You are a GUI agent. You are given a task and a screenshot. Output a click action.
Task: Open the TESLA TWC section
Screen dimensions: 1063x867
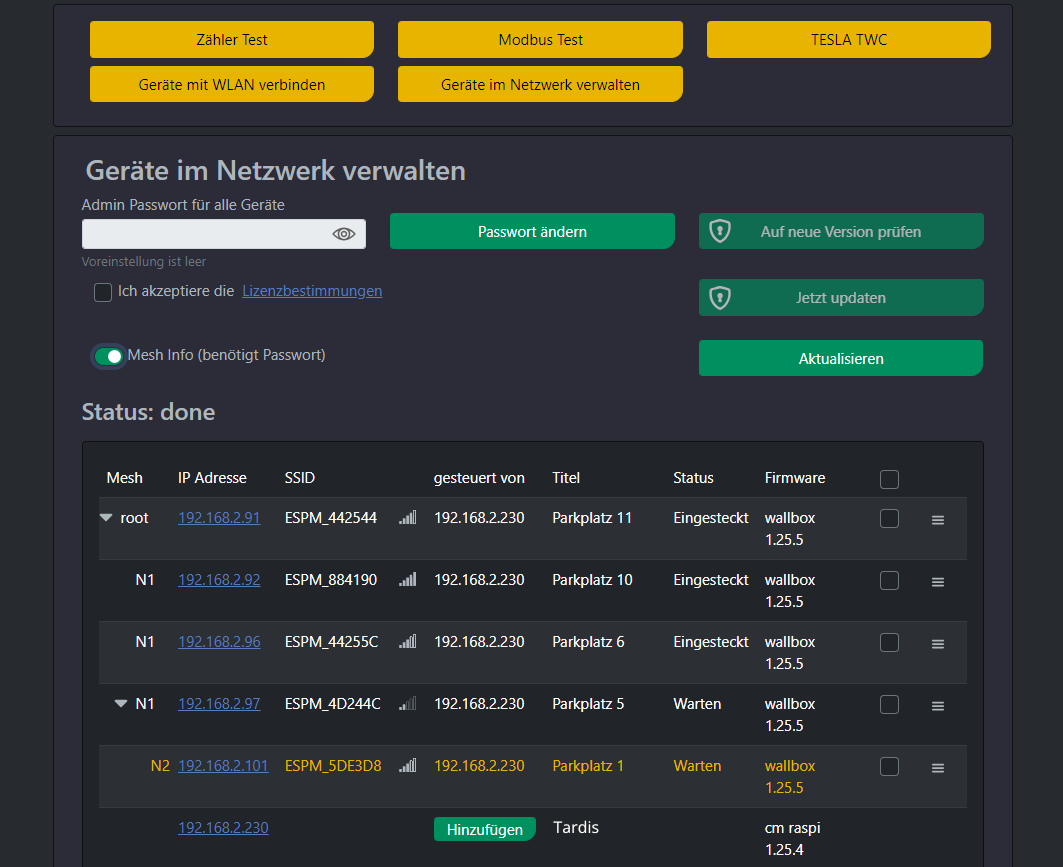tap(848, 40)
